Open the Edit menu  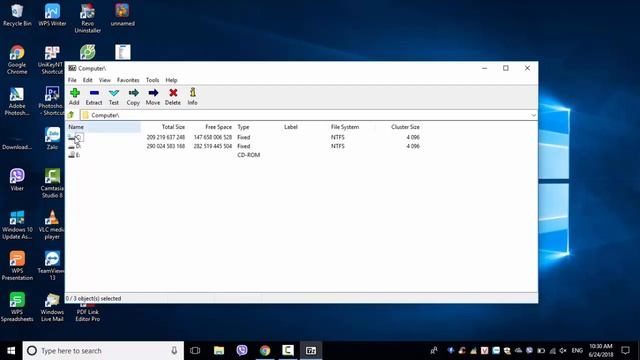(x=87, y=80)
